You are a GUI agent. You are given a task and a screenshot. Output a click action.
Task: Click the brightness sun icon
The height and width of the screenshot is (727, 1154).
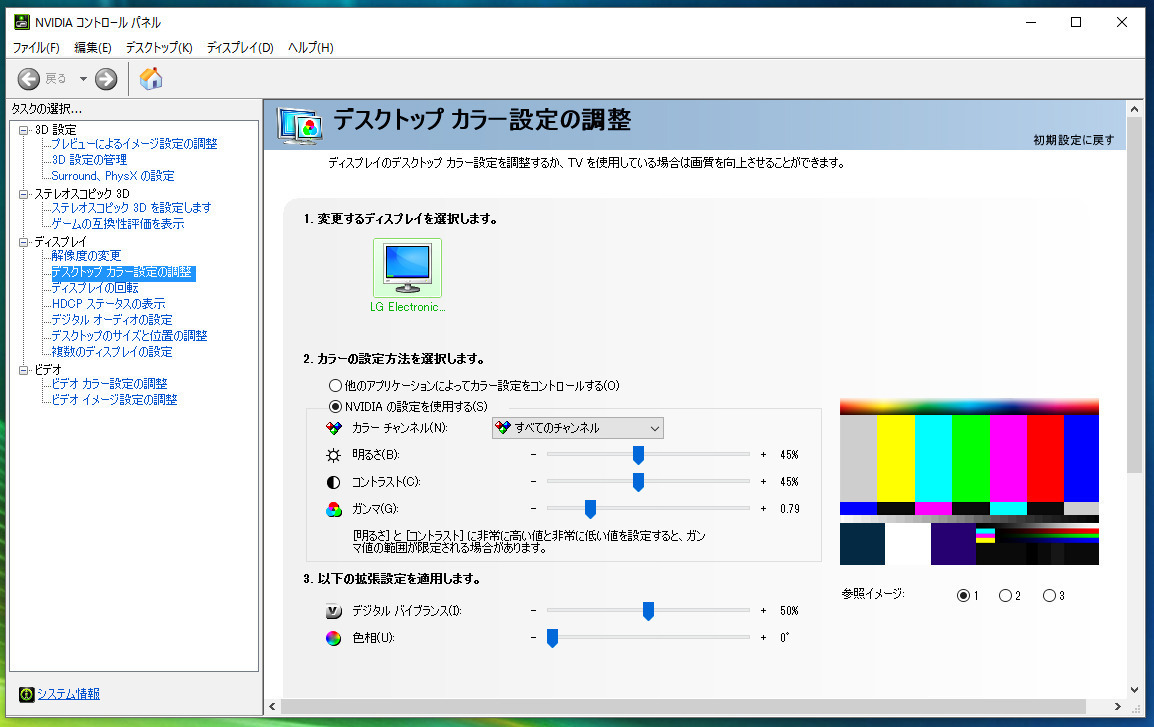click(x=333, y=455)
